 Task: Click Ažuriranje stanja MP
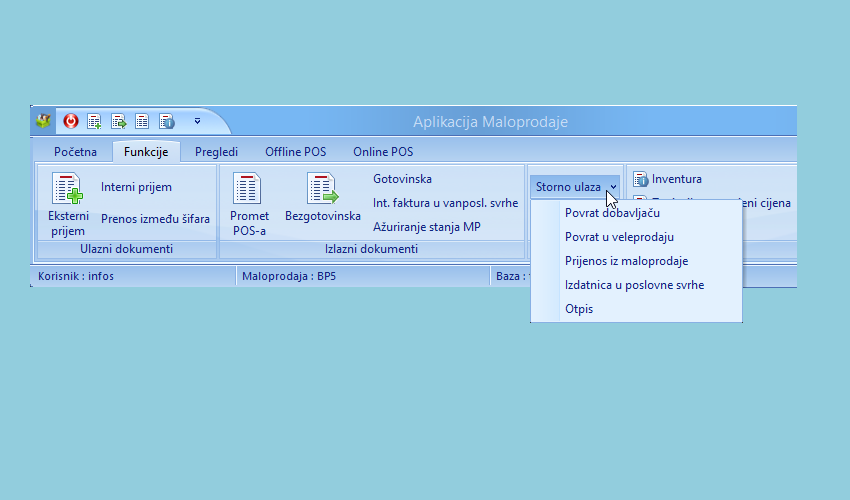(426, 227)
